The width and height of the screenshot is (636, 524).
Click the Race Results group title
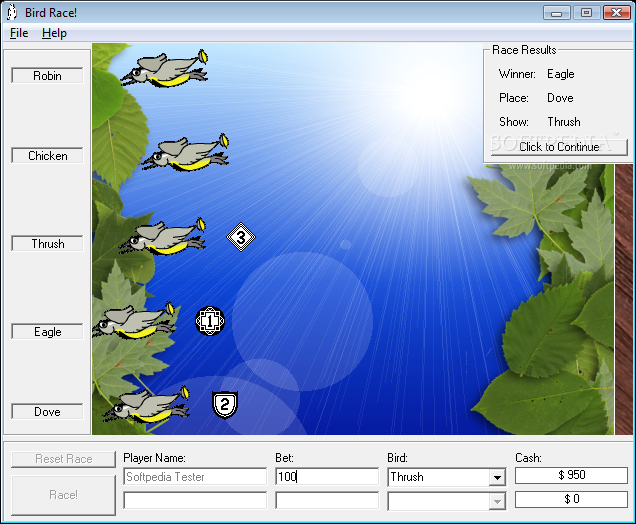524,50
